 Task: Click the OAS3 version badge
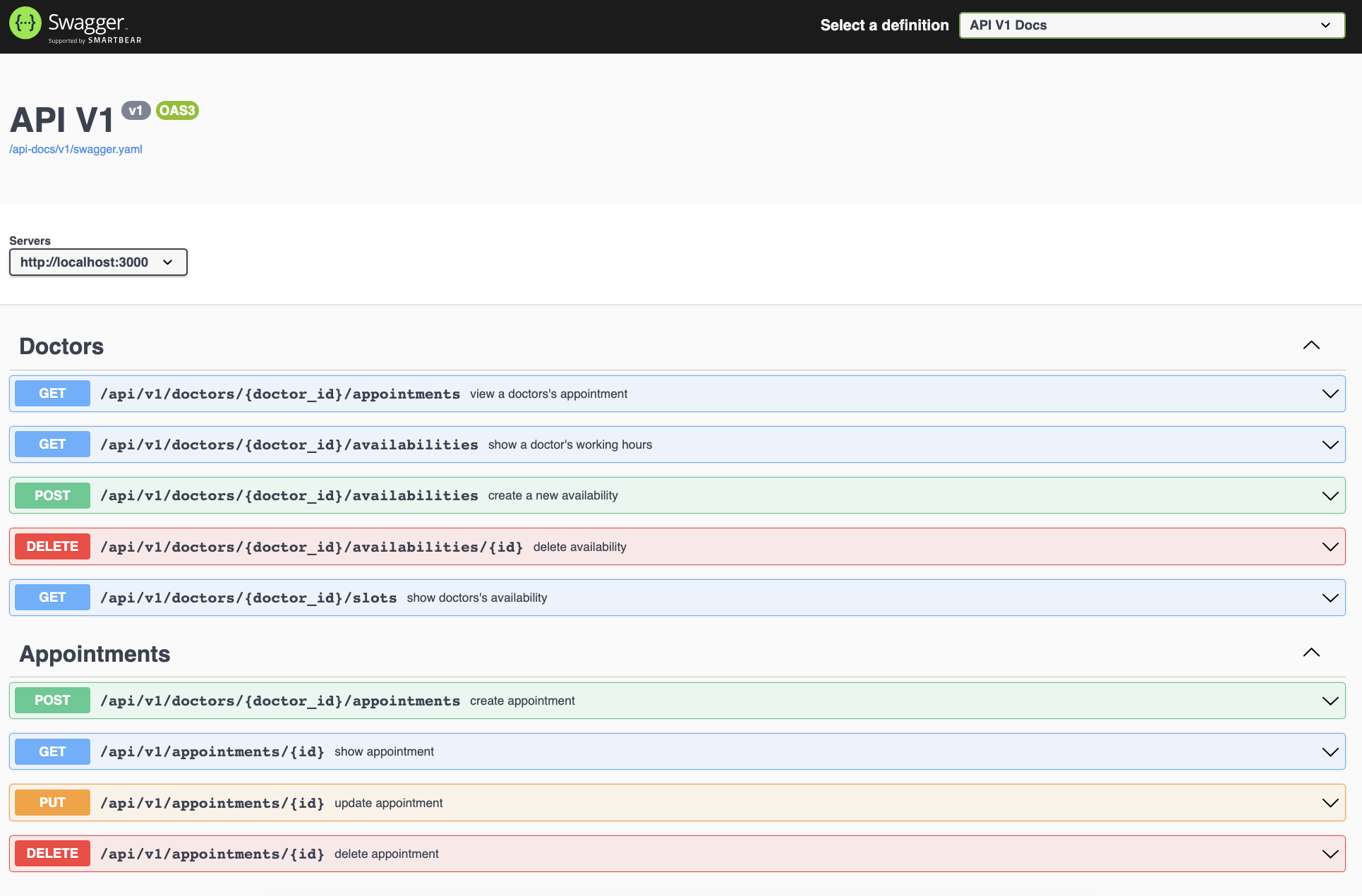pos(176,111)
